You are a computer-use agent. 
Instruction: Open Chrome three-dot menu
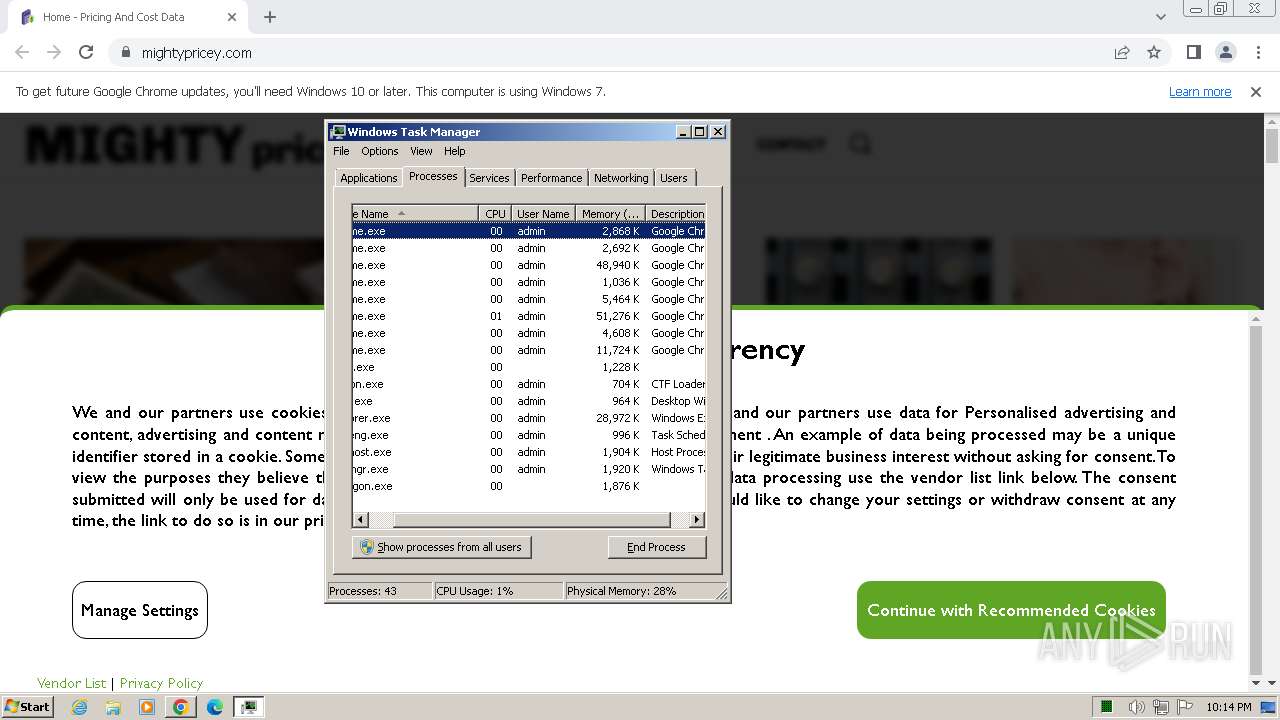click(1258, 52)
